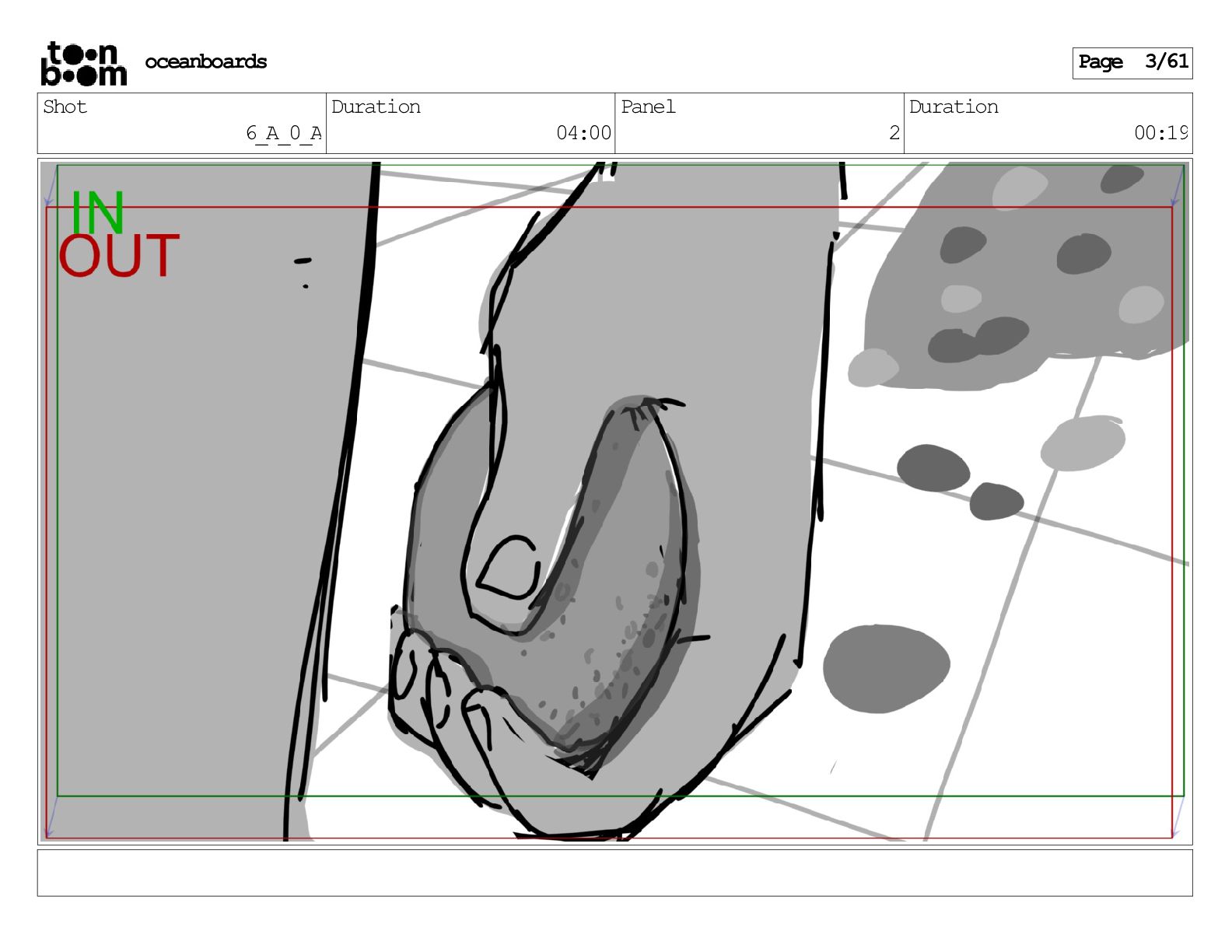Click the 'Panel' header label

coord(648,107)
